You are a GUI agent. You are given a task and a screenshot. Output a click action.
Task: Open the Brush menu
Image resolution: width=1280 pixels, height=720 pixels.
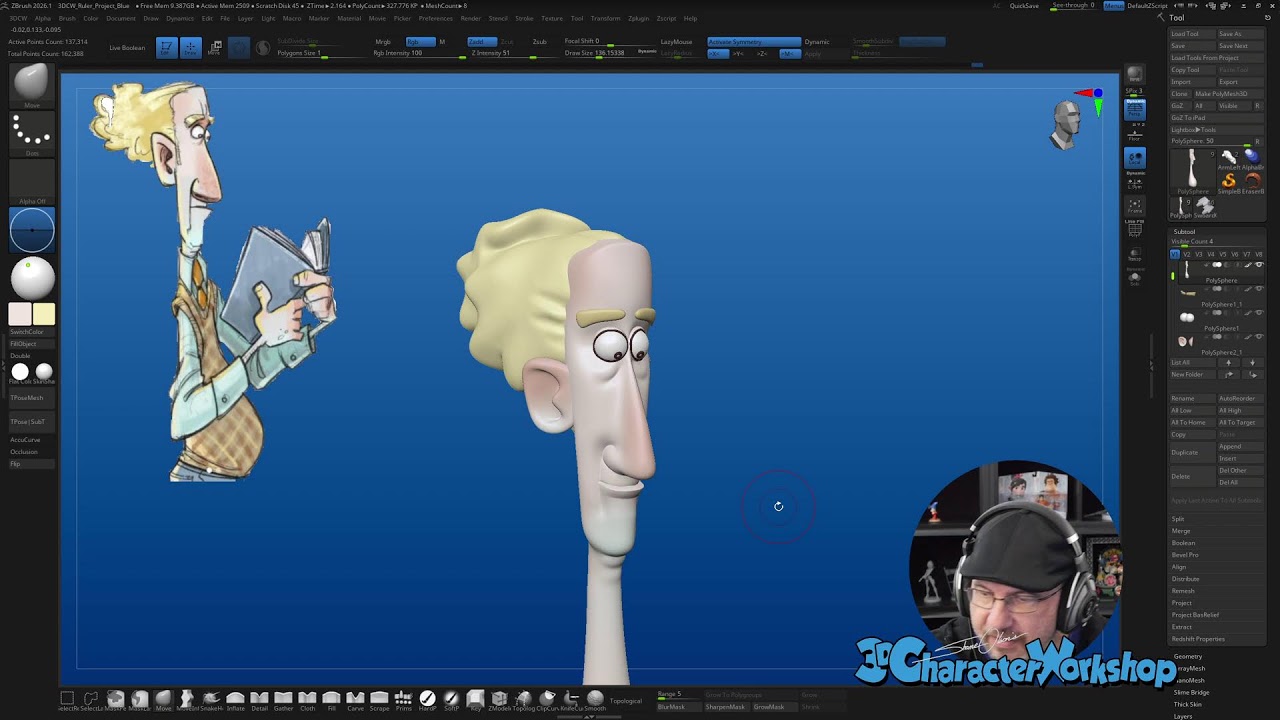click(x=67, y=18)
